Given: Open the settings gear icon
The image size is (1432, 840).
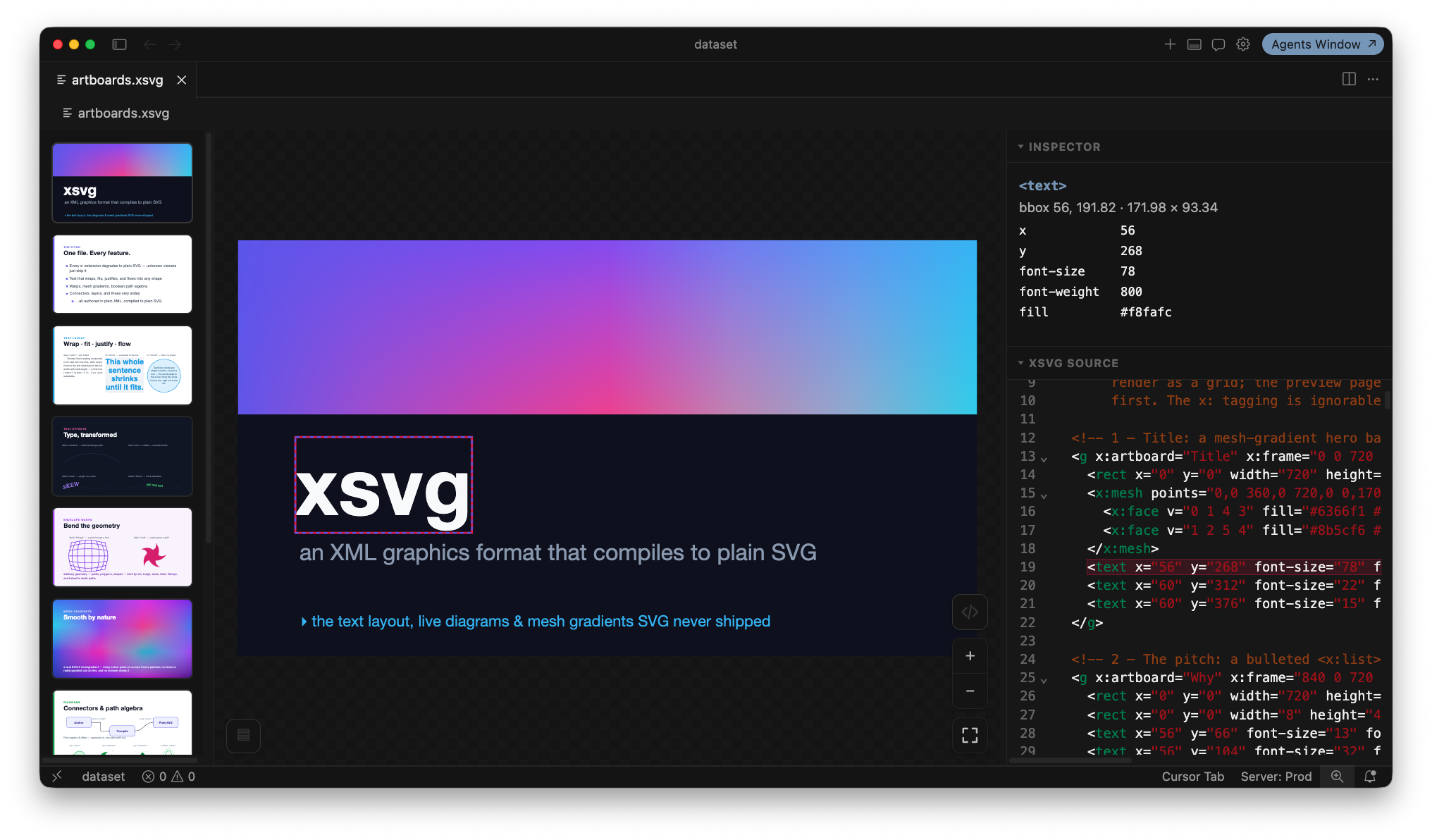Looking at the screenshot, I should (1243, 44).
